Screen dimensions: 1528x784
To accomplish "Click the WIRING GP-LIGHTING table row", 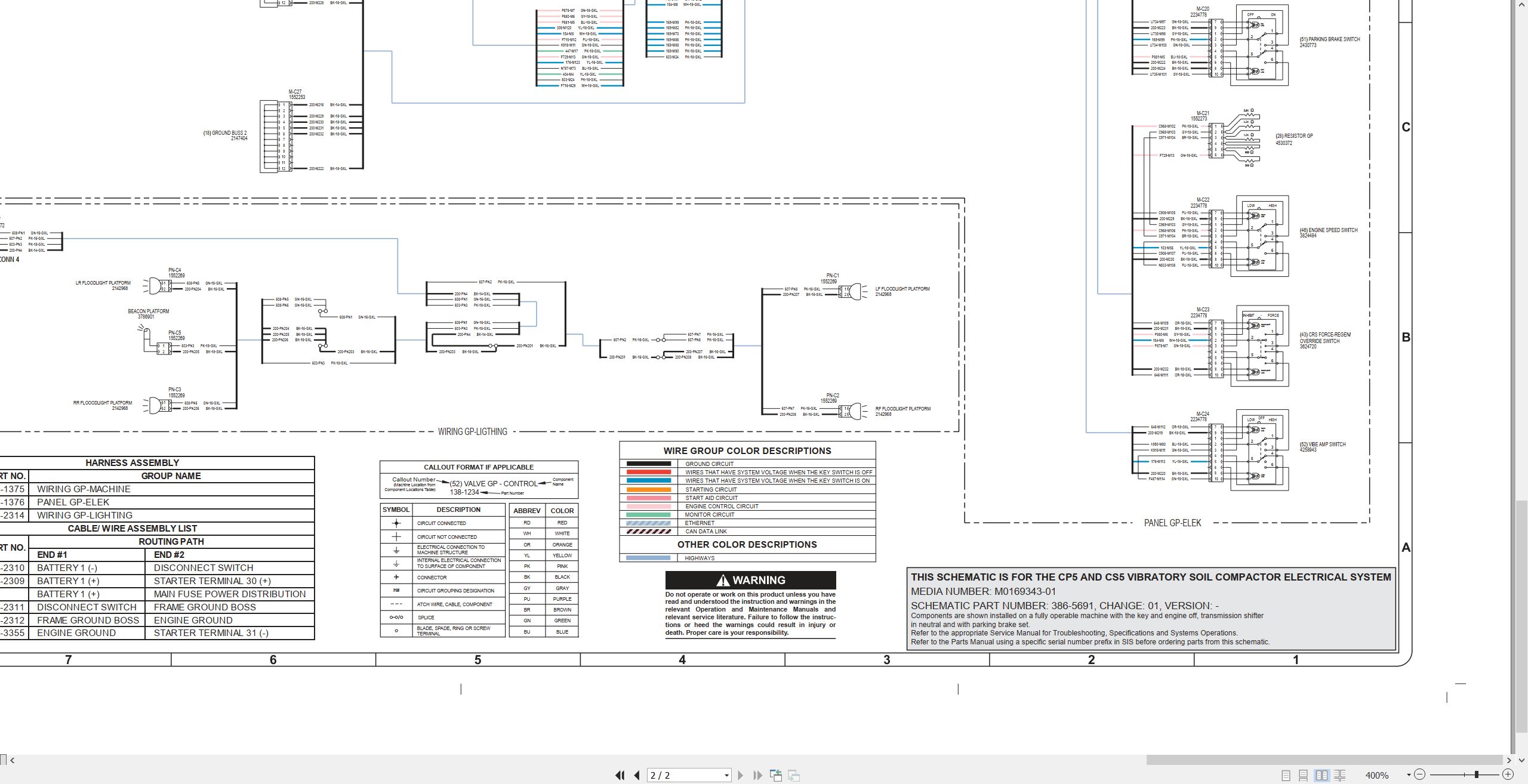I will (x=157, y=515).
